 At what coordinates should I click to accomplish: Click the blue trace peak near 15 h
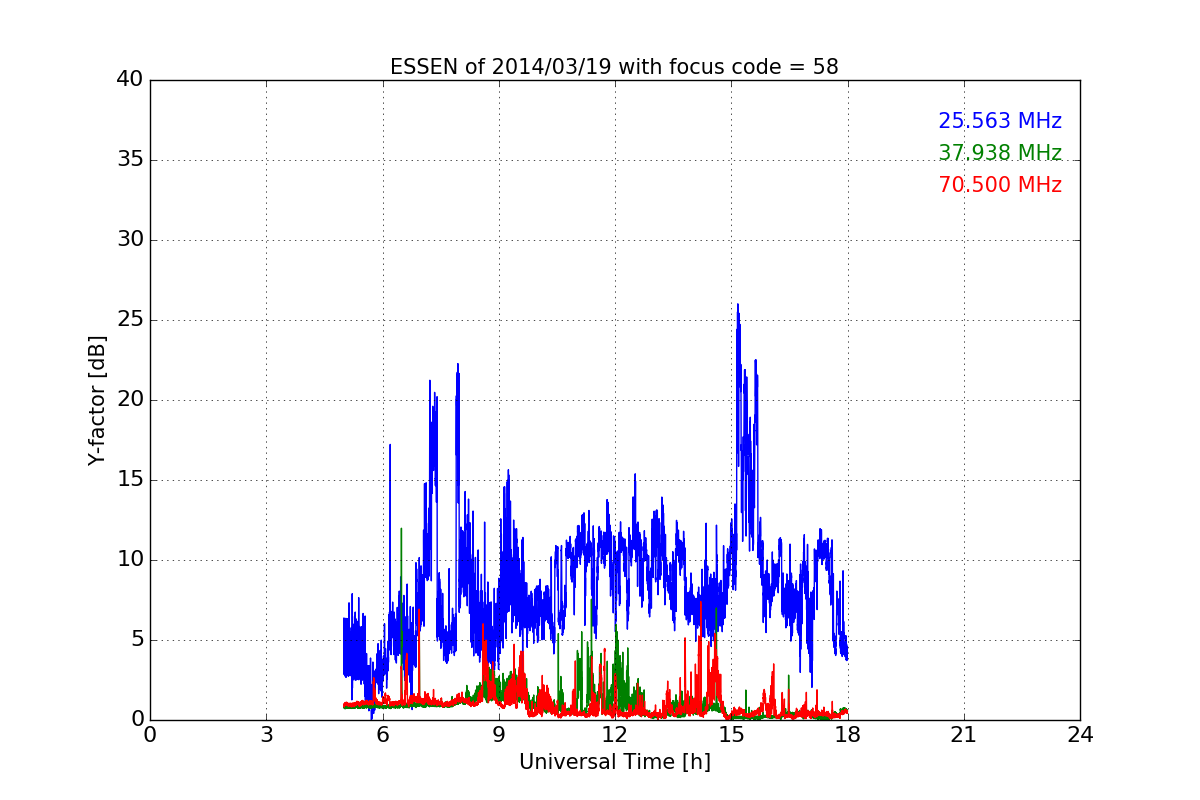(x=738, y=306)
